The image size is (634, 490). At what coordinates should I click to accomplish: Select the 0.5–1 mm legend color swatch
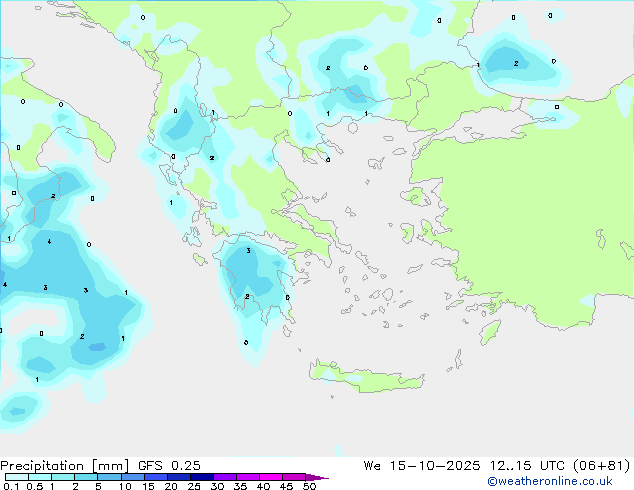coord(40,477)
